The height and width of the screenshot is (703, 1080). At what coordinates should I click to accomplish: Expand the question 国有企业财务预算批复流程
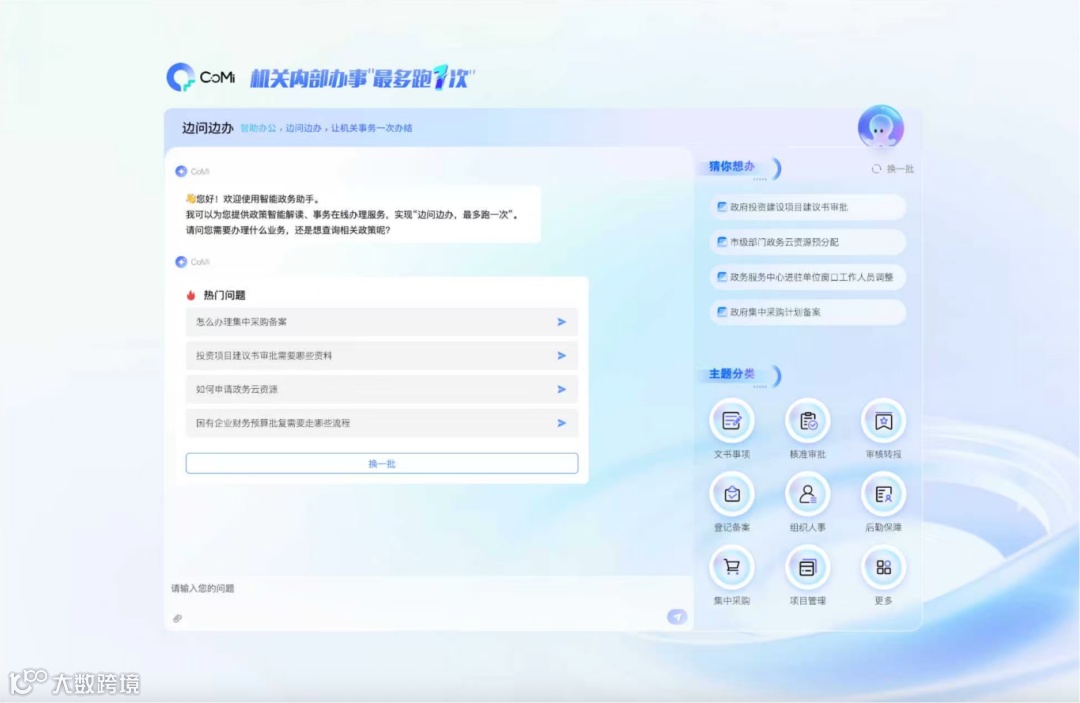point(380,423)
